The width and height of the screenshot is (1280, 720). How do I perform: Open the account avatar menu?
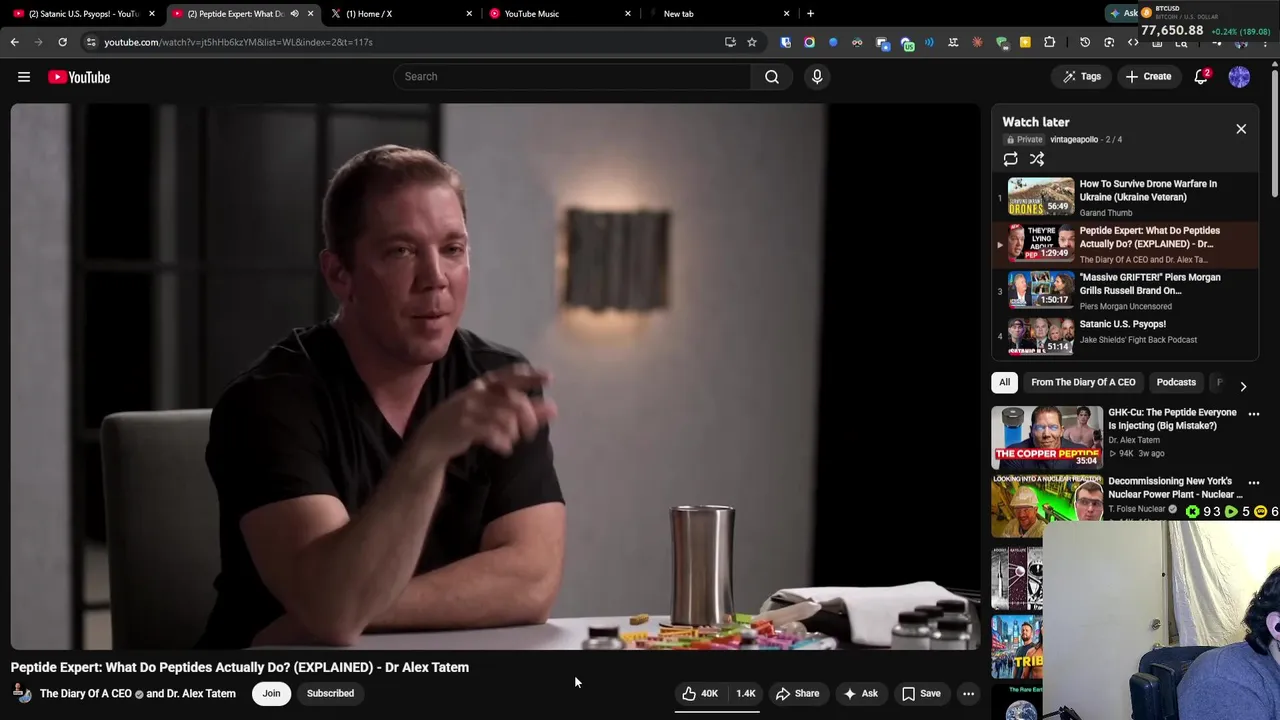[1239, 77]
